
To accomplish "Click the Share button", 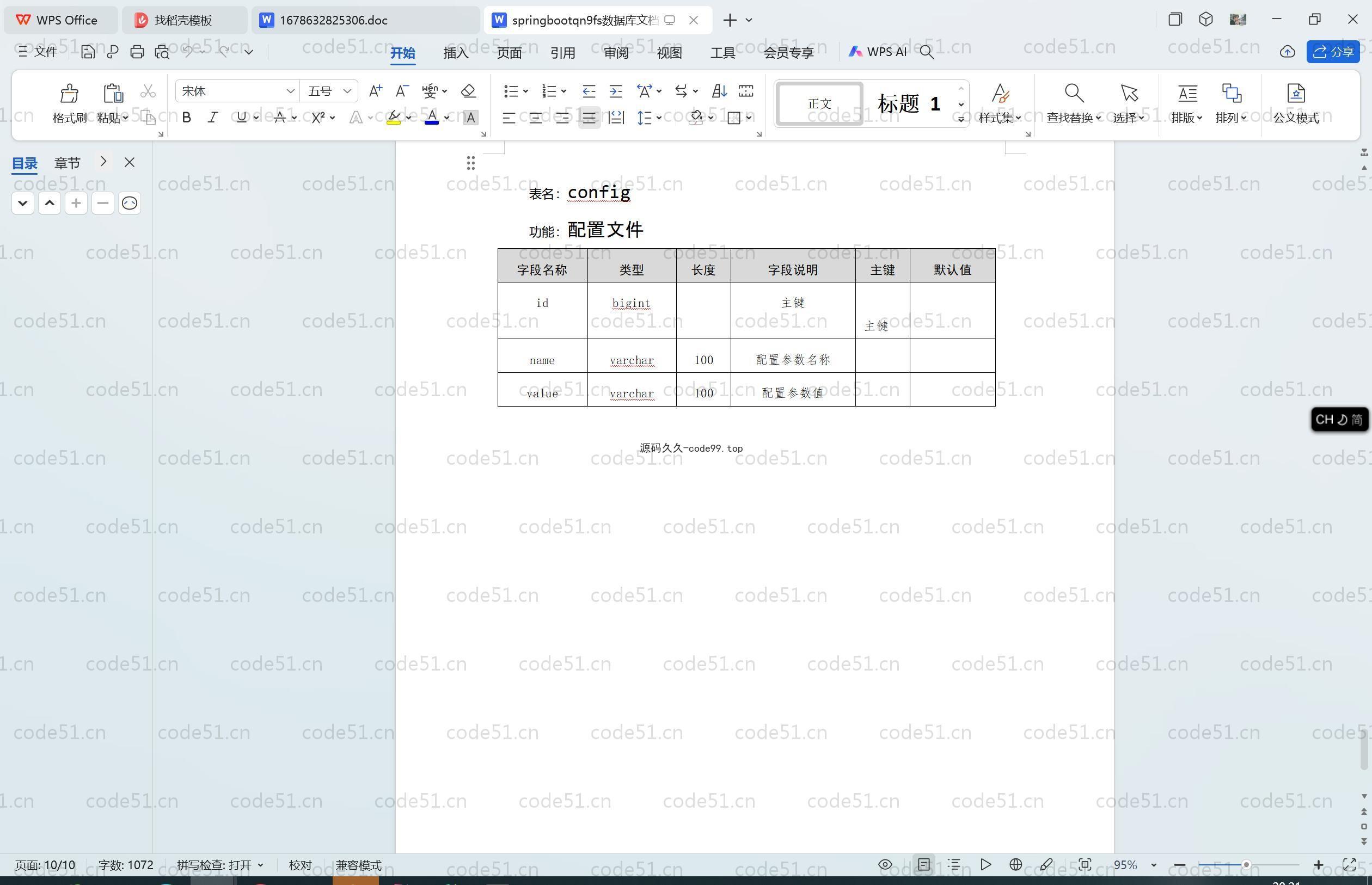I will point(1333,52).
